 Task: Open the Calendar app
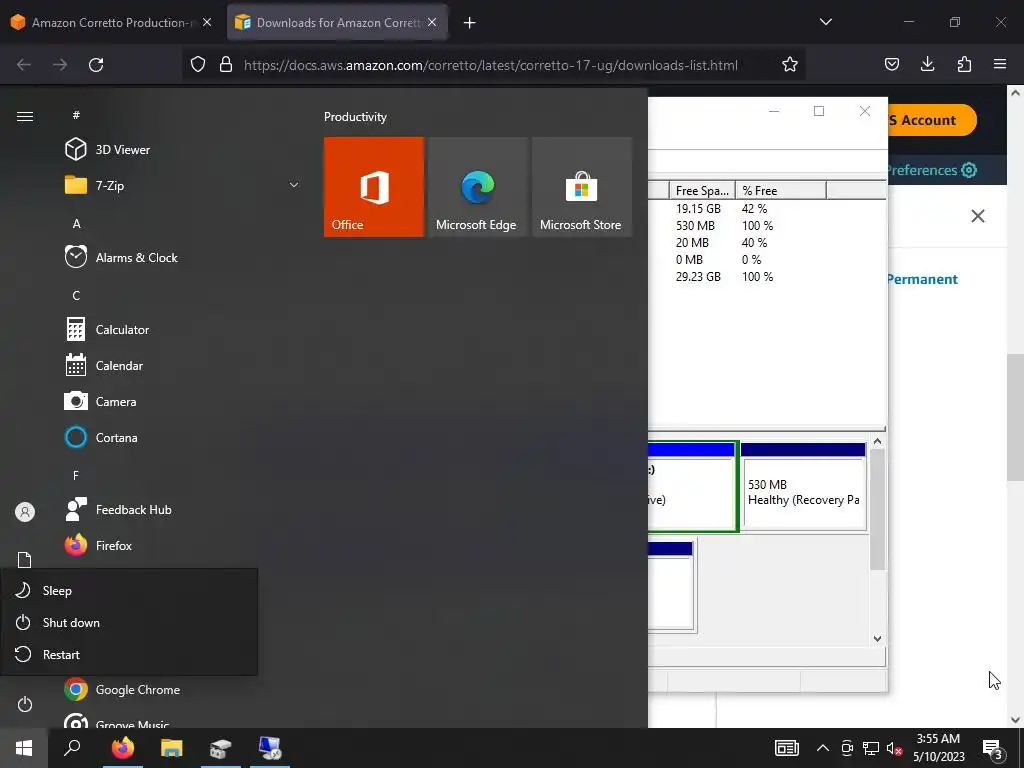point(104,366)
